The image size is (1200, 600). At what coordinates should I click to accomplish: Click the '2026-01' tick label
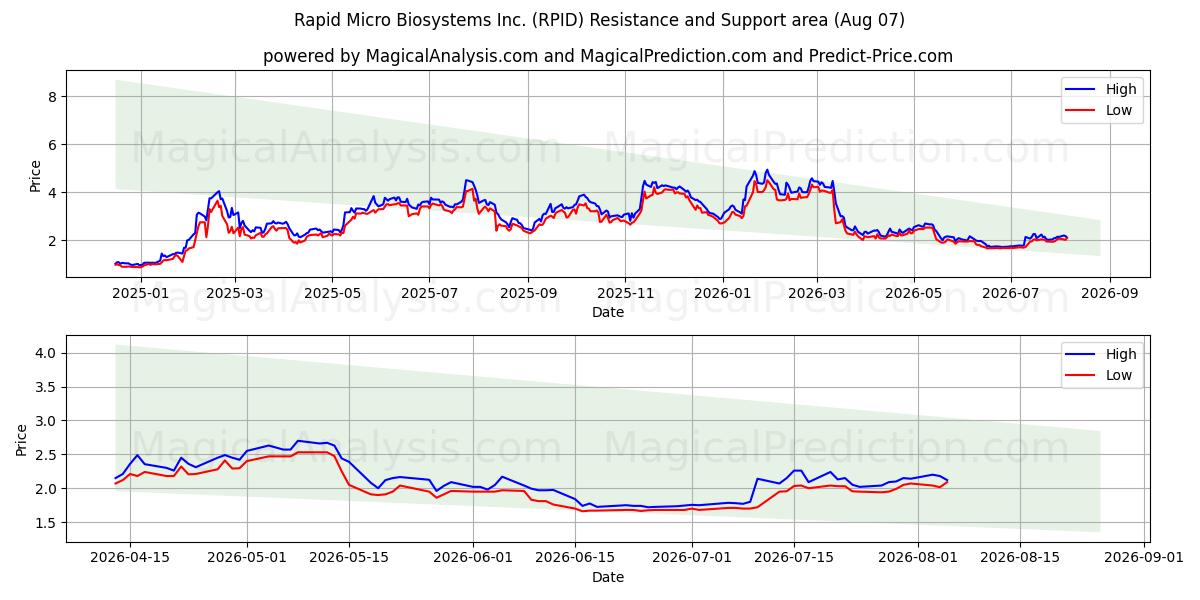[x=722, y=293]
